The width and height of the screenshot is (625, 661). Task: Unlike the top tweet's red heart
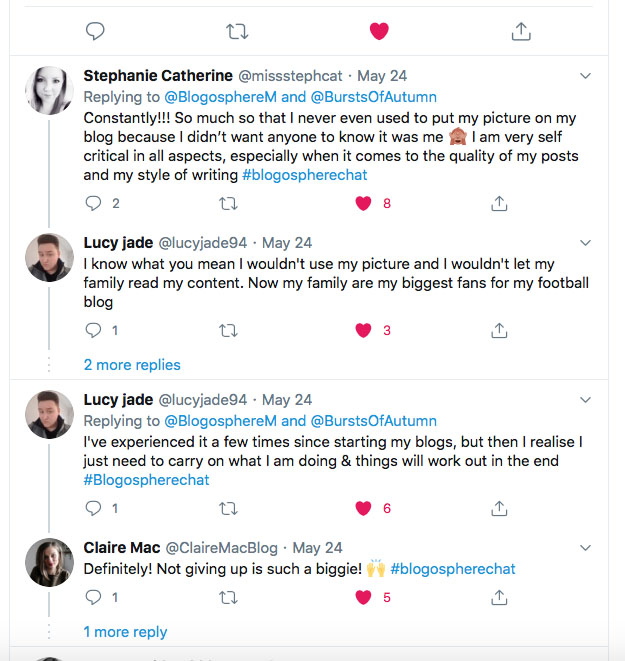(379, 31)
